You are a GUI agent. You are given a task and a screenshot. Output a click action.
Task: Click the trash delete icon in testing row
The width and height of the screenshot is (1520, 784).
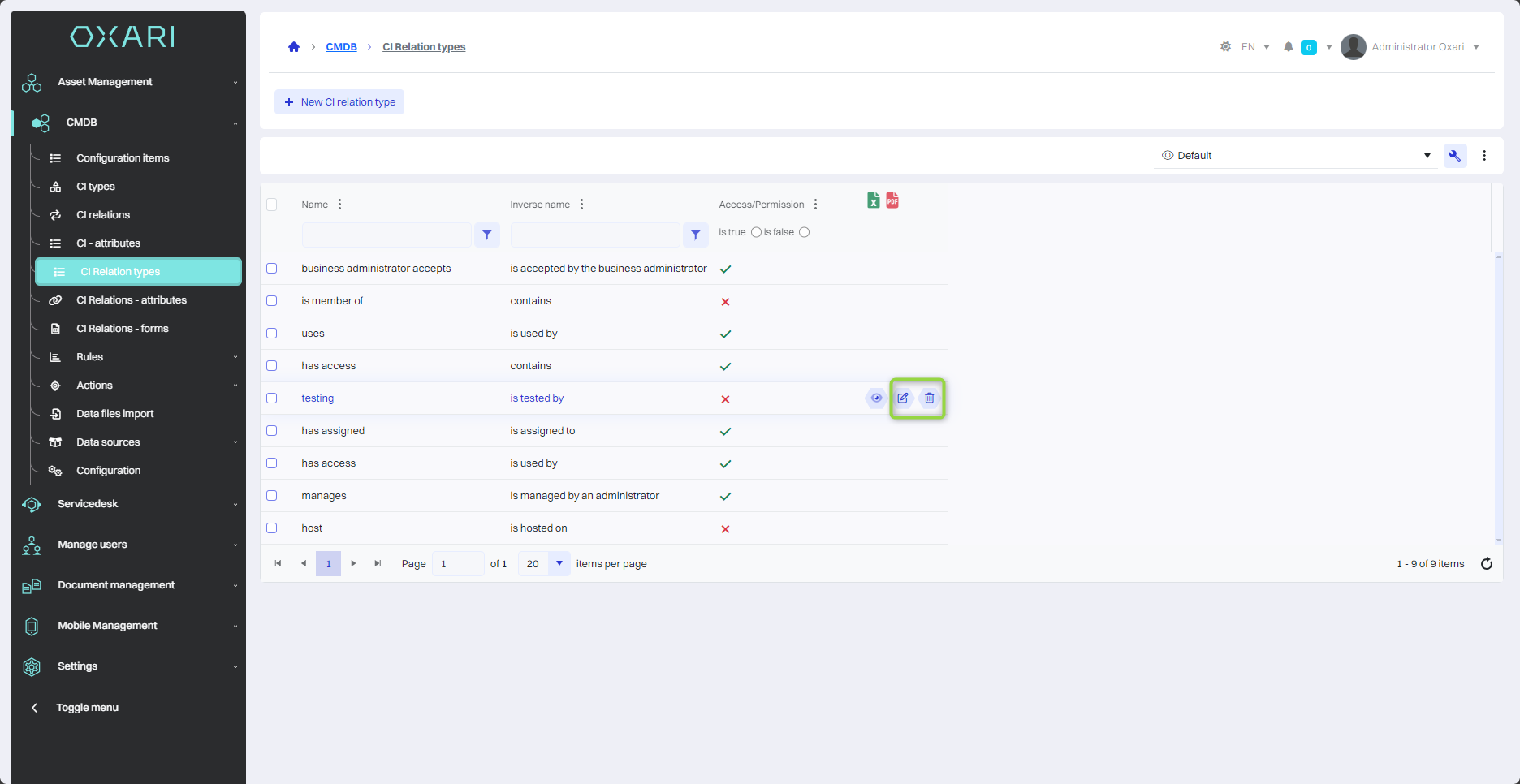930,398
